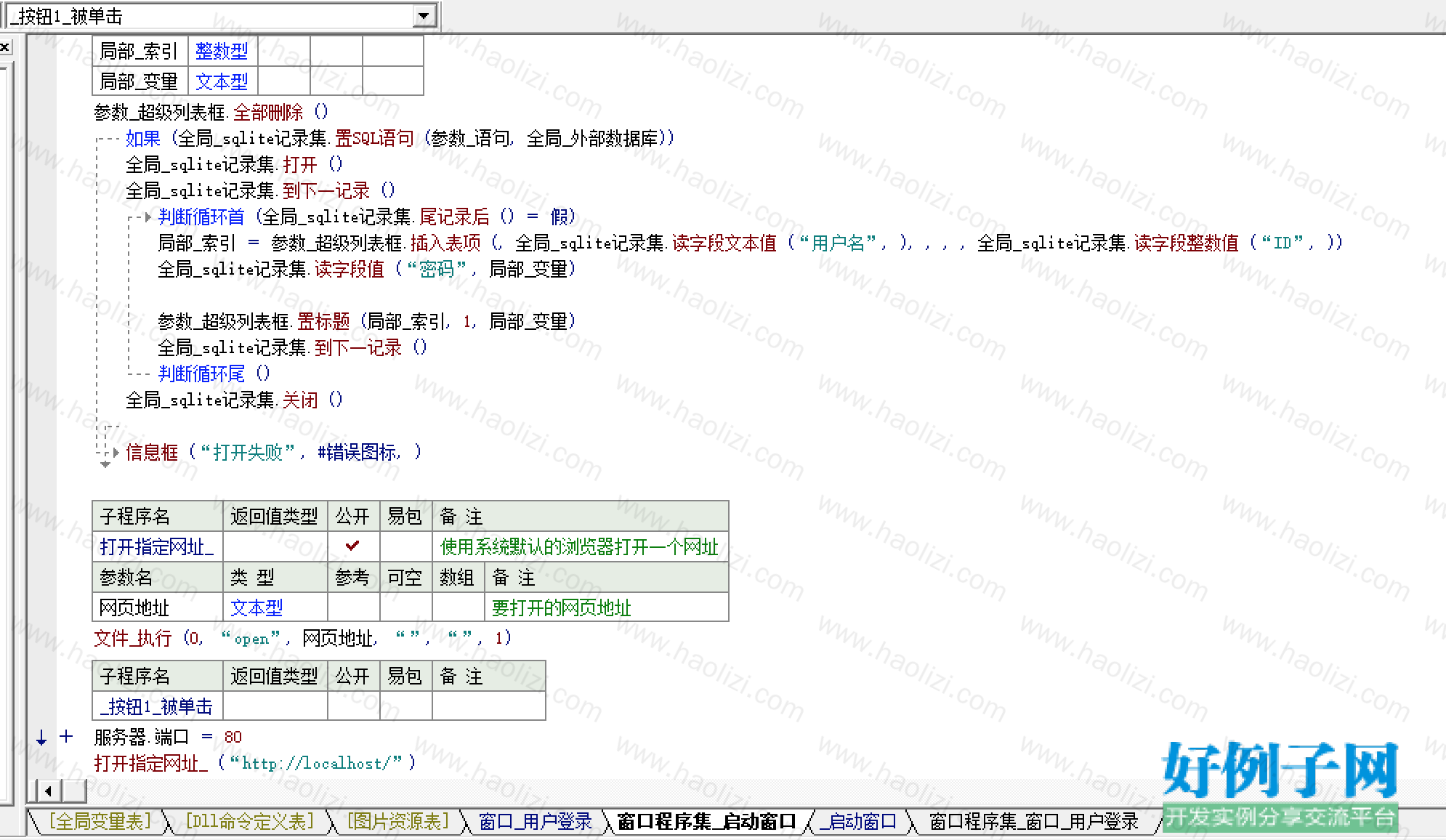The width and height of the screenshot is (1446, 840).
Task: Toggle the 公开 checkmark for 打开指定网址_
Action: 353,546
